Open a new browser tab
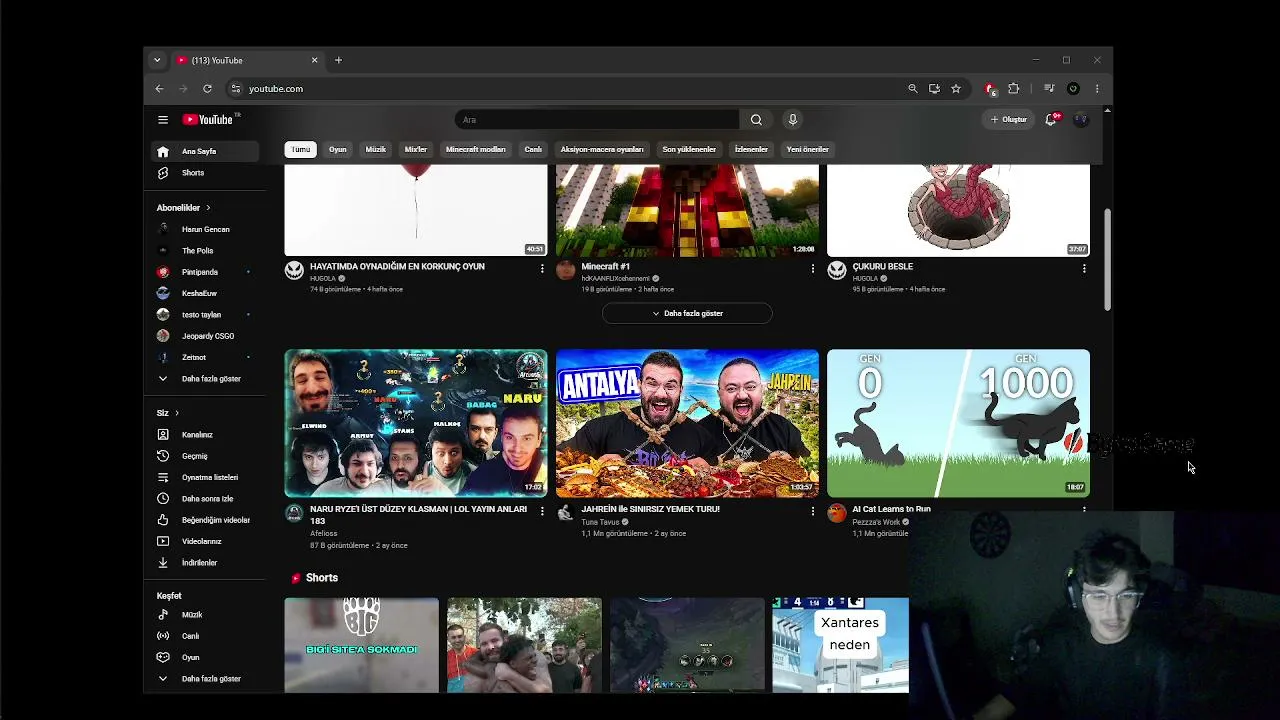This screenshot has width=1280, height=720. (338, 60)
